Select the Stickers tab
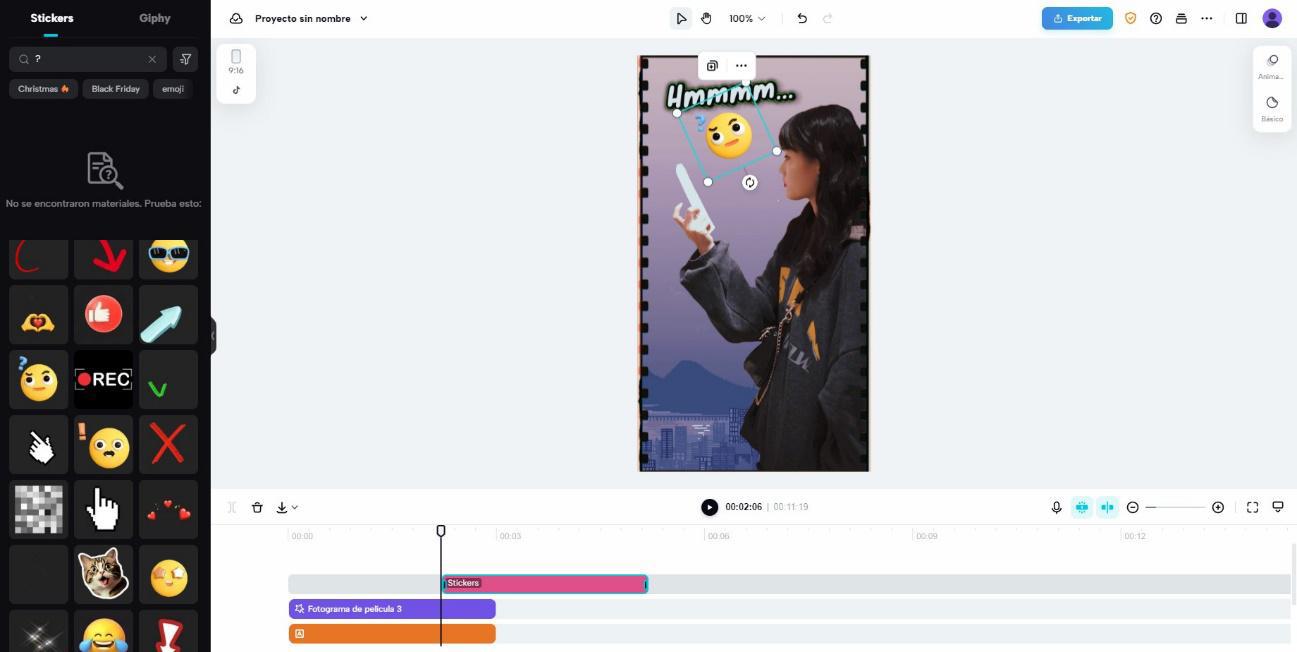Screen dimensions: 1297x652 click(x=52, y=18)
